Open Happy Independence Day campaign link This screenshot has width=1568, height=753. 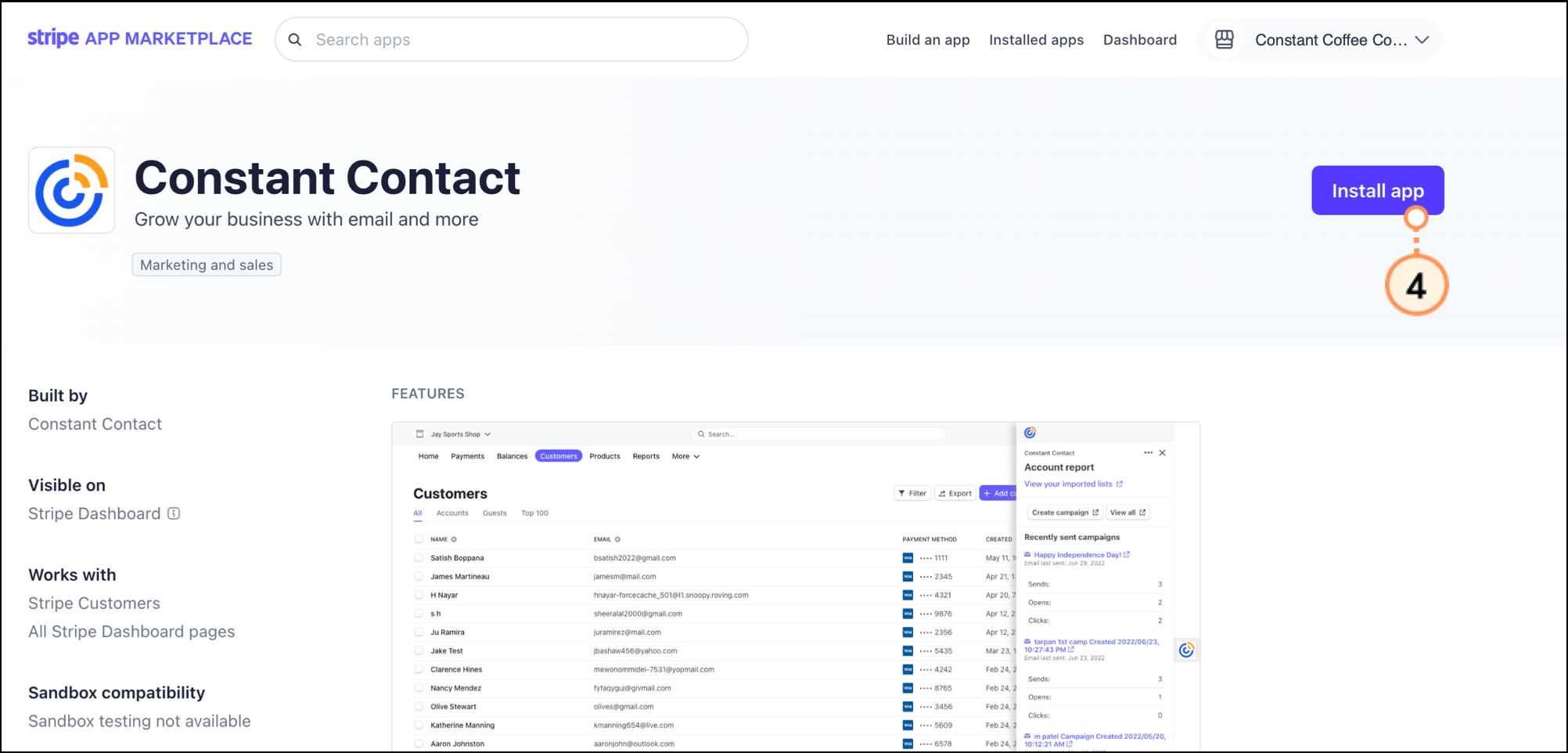1081,555
